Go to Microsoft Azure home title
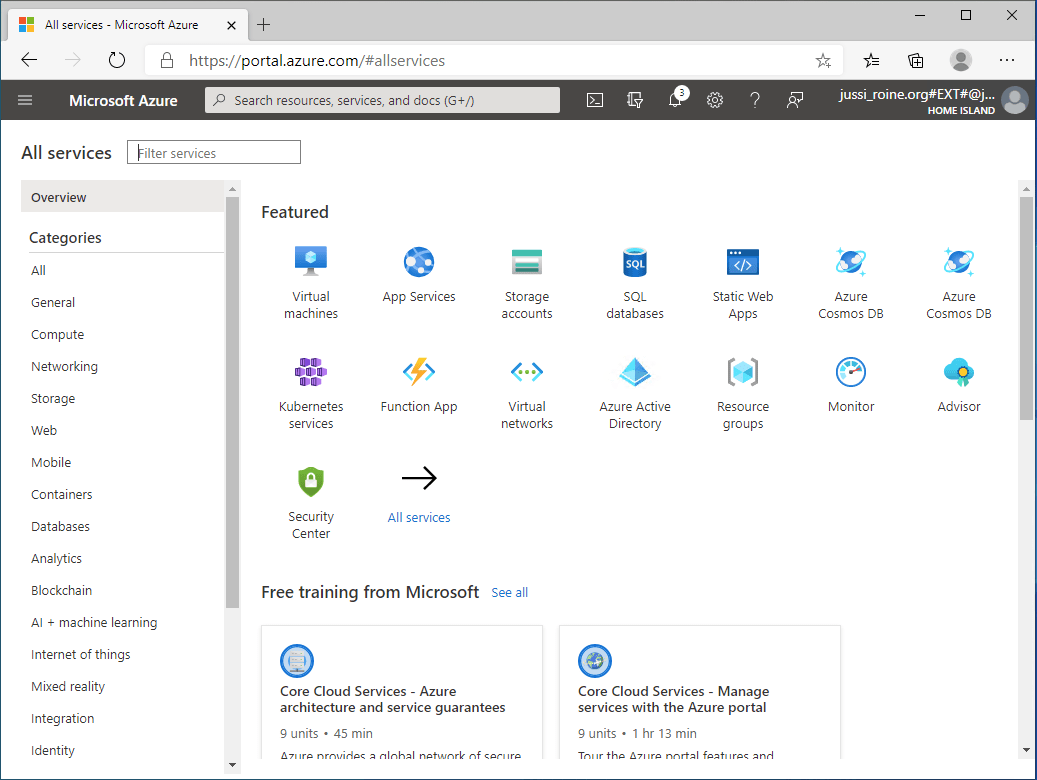 [123, 101]
